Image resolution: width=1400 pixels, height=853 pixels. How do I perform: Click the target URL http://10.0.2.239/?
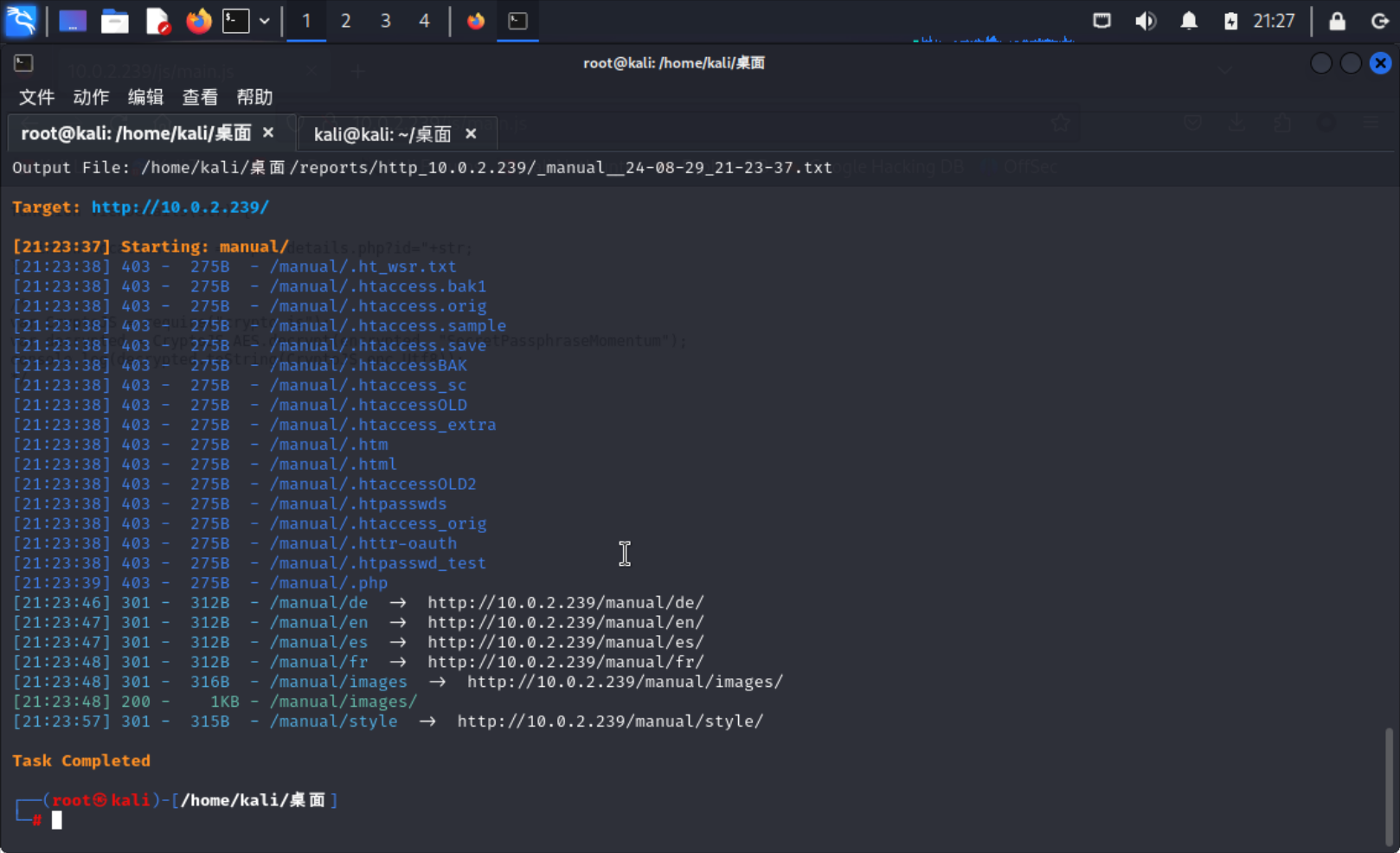[x=180, y=207]
